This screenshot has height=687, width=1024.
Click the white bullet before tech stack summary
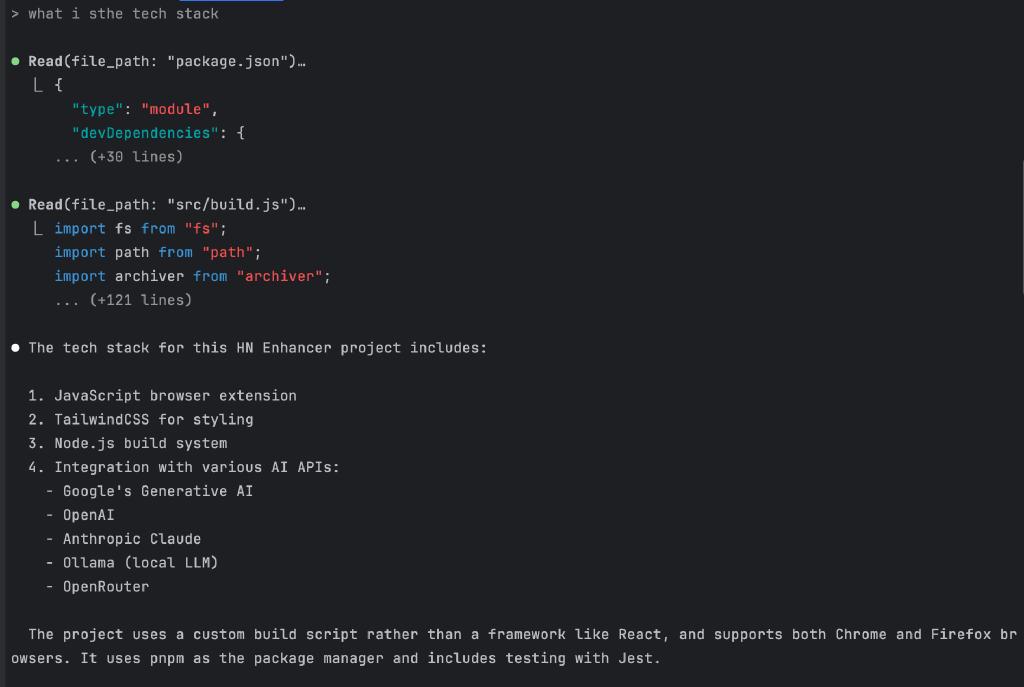[x=15, y=348]
